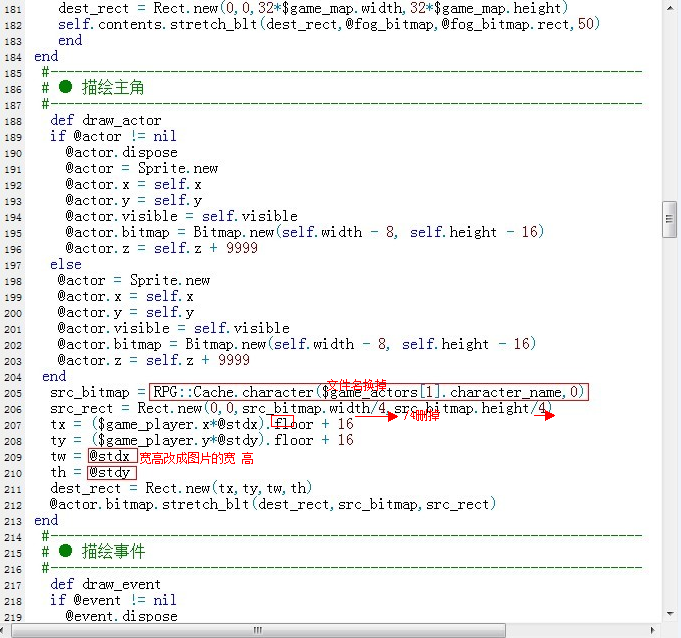
Task: Click '@event.dispose' on line 219
Action: [122, 616]
